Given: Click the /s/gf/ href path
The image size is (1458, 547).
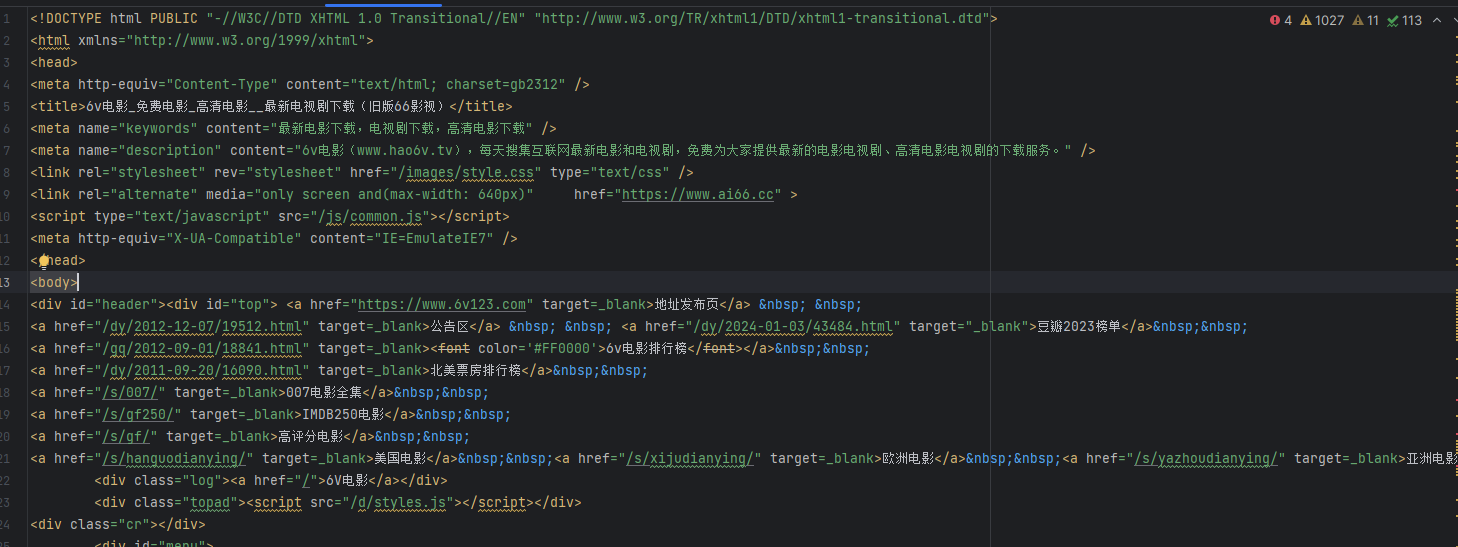Looking at the screenshot, I should tap(126, 436).
